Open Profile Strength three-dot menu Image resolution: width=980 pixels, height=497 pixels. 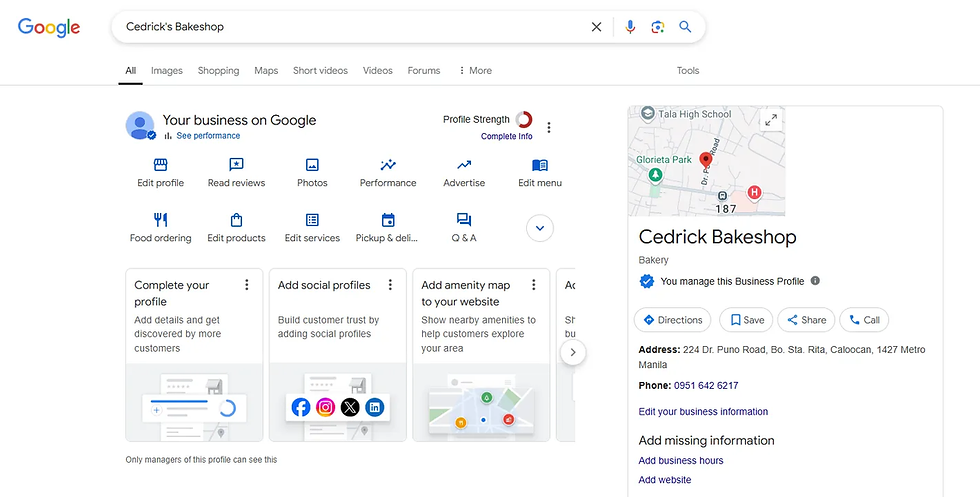(x=549, y=127)
